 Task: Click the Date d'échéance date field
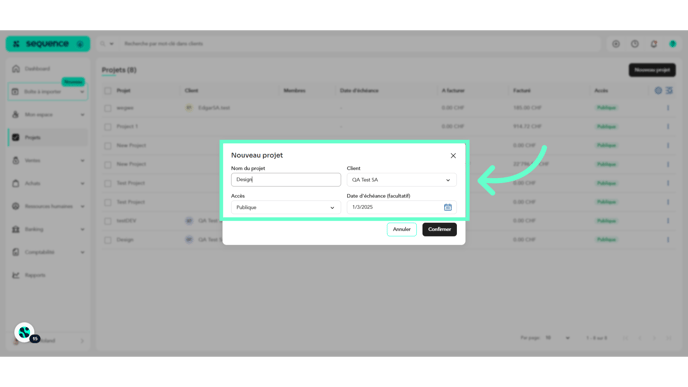coord(401,207)
